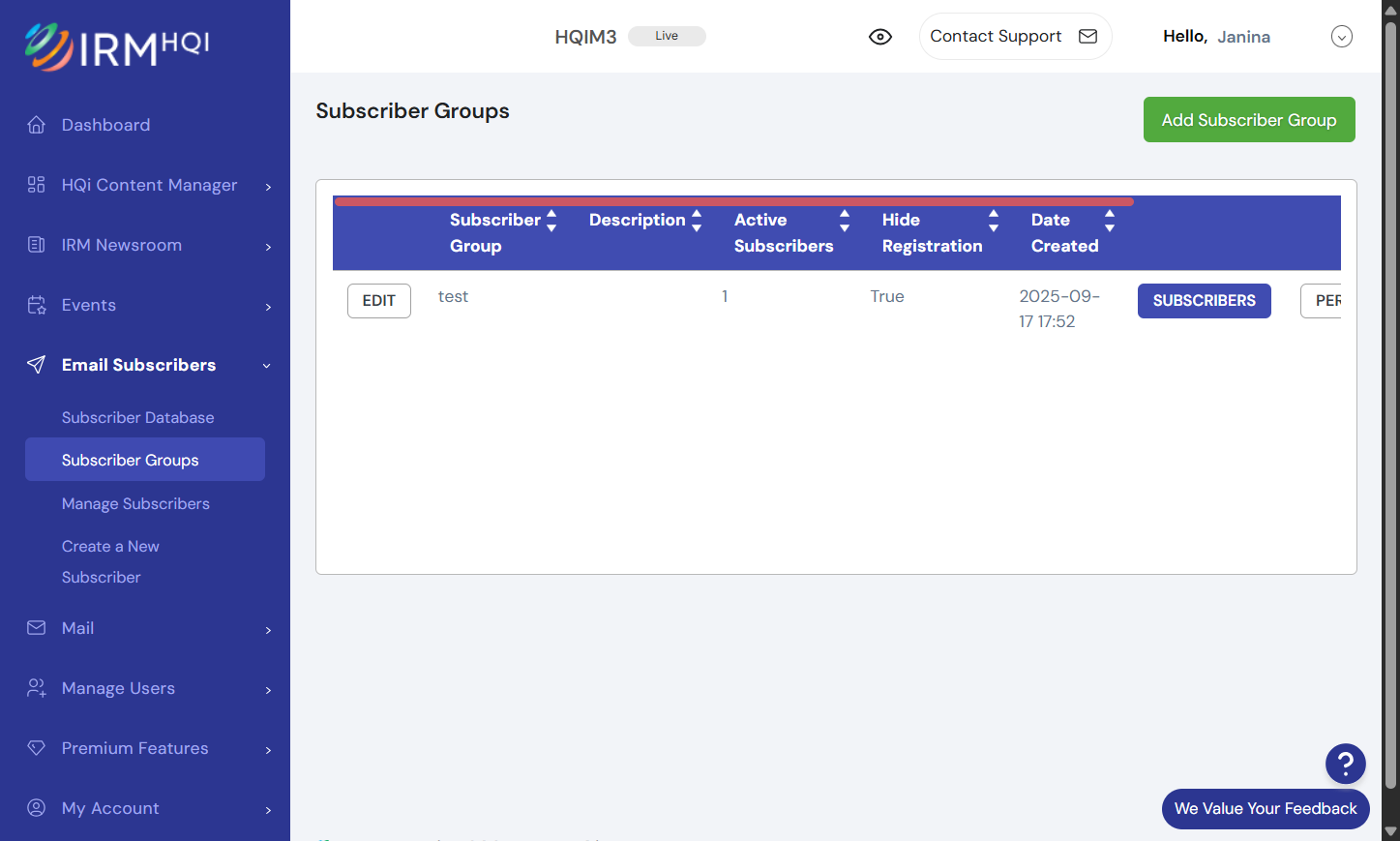Expand Premium Features submenu chevron

click(x=268, y=750)
